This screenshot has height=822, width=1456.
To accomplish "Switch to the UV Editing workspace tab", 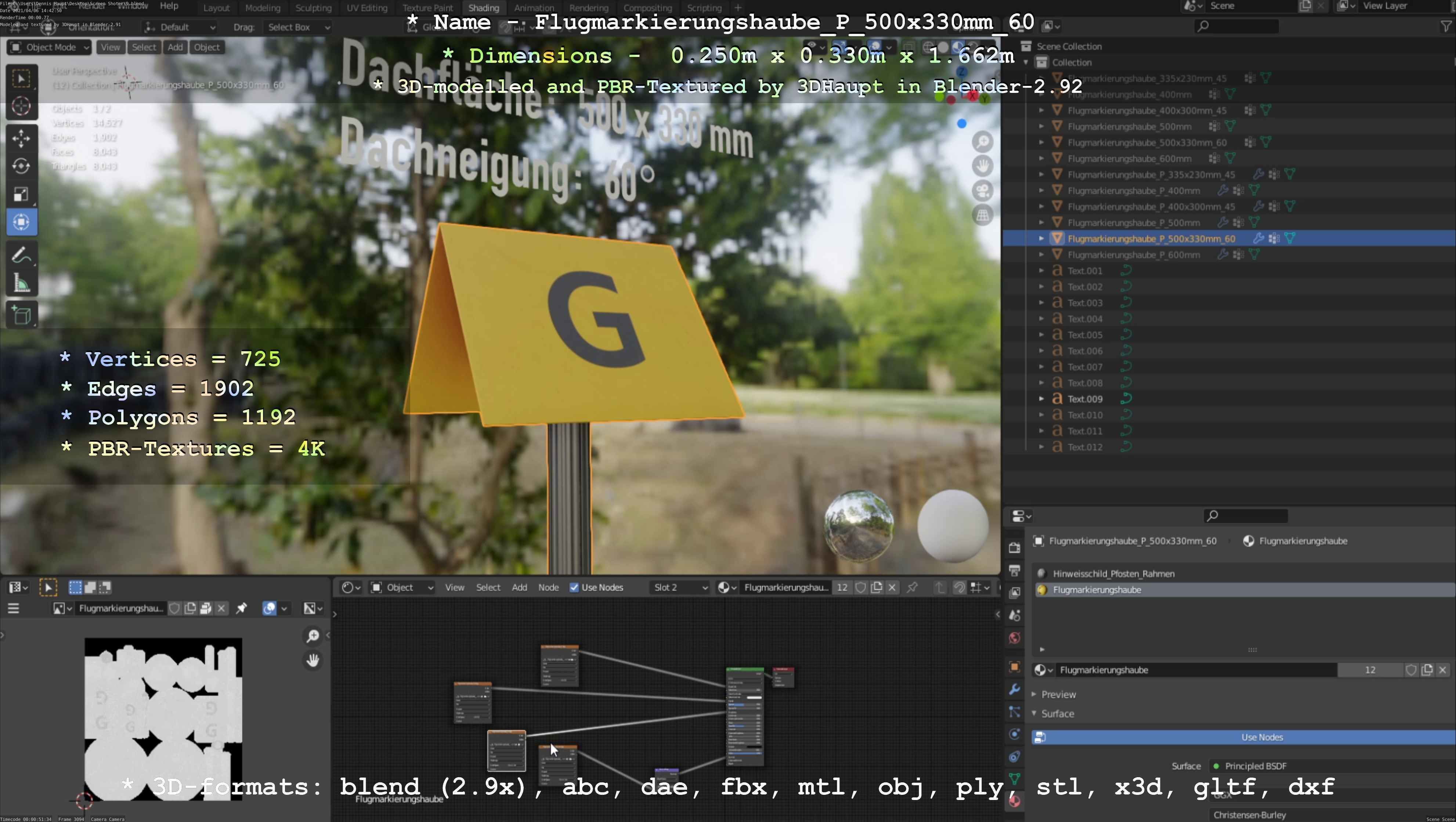I will click(367, 8).
